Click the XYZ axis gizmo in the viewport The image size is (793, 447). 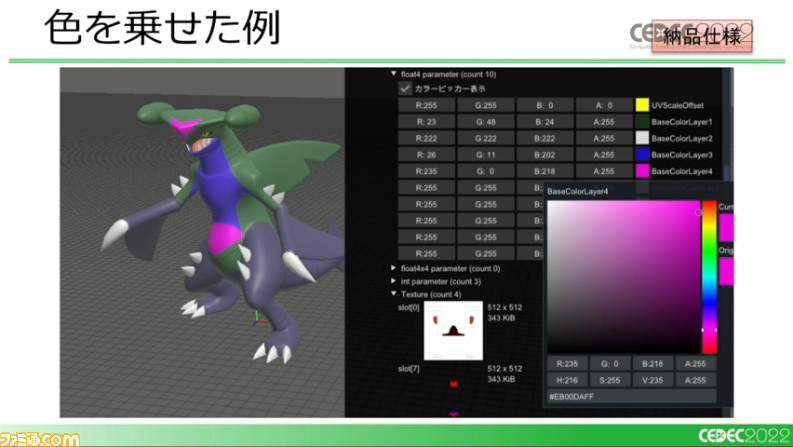258,319
